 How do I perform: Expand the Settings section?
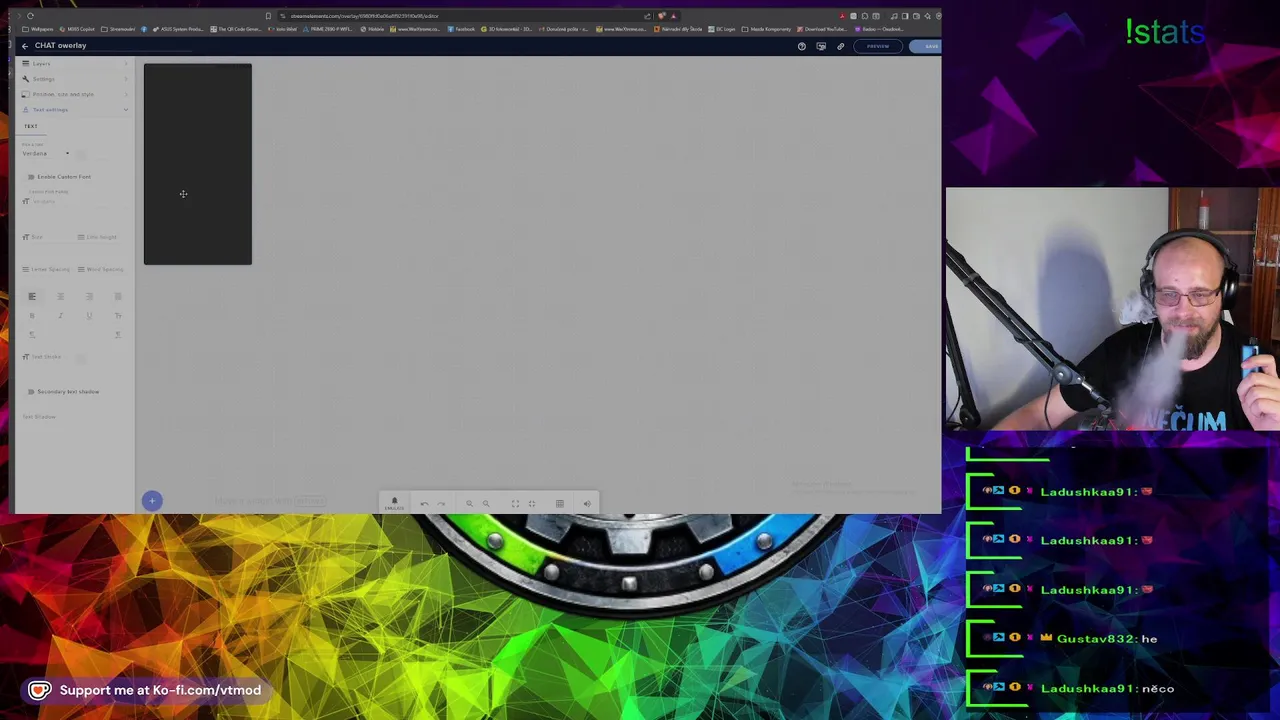[75, 79]
